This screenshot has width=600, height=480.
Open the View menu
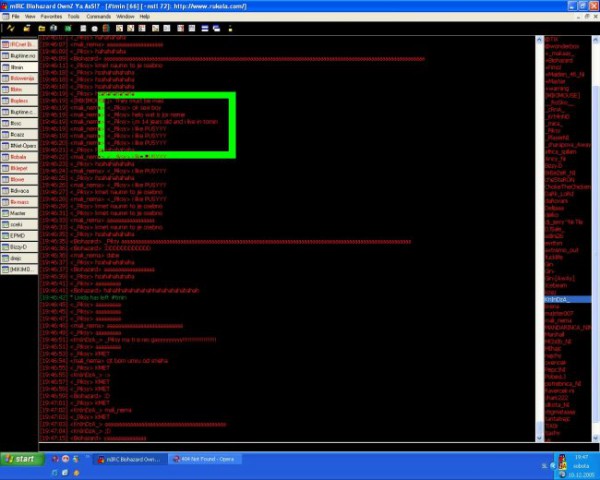[x=30, y=16]
